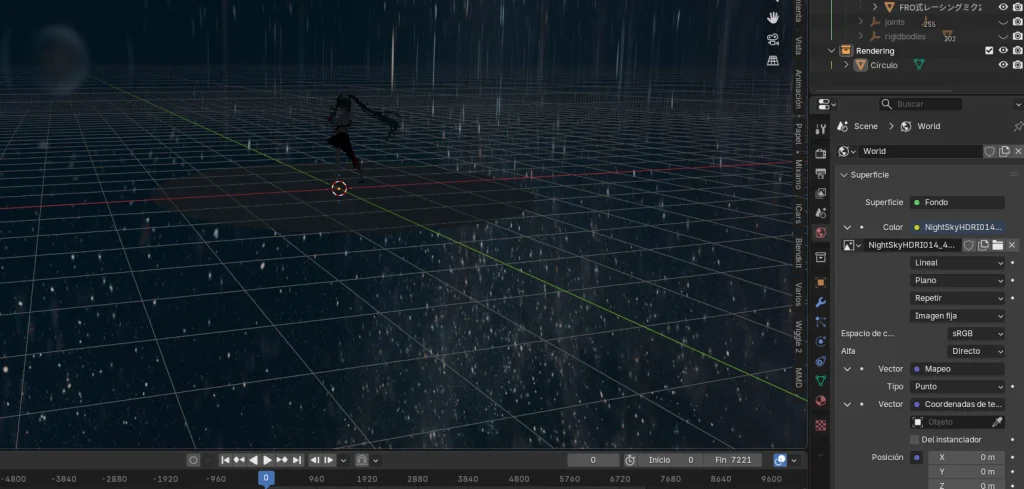The width and height of the screenshot is (1024, 489).
Task: Click the eyedropper next to Objeto field
Action: pyautogui.click(x=997, y=422)
